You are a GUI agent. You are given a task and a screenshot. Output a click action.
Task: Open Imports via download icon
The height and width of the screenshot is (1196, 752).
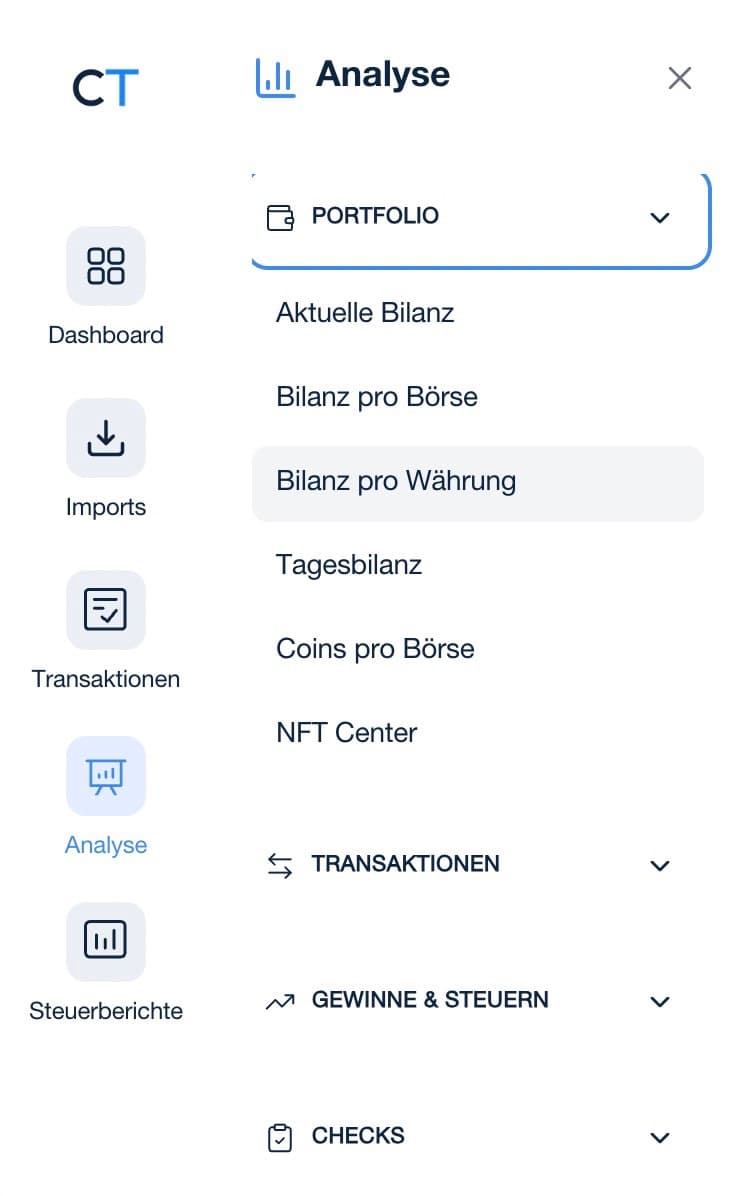pyautogui.click(x=106, y=438)
